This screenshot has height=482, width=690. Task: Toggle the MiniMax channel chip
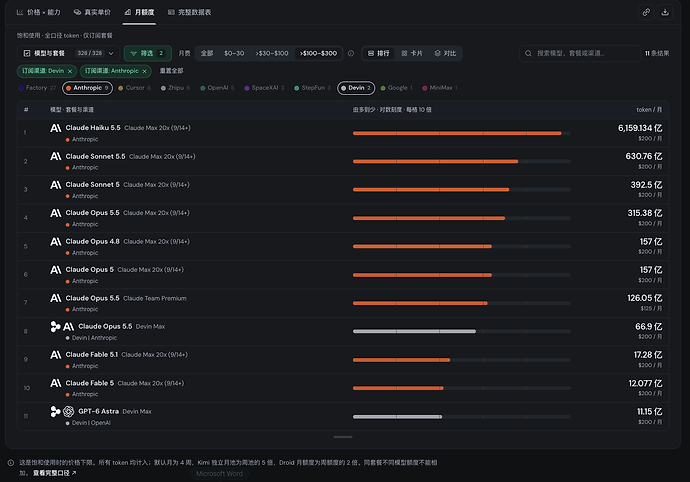pos(440,88)
